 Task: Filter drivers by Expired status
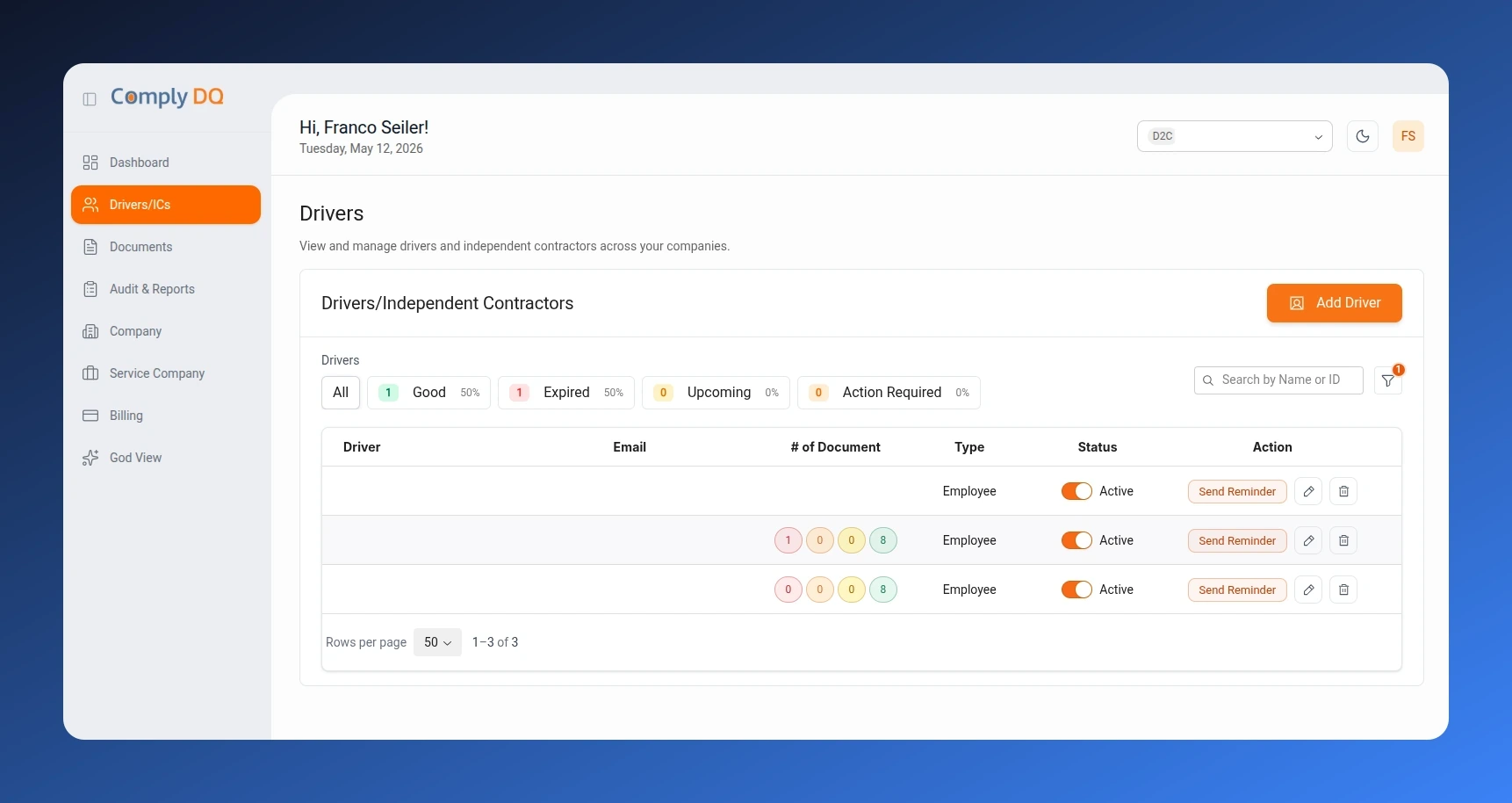tap(566, 393)
